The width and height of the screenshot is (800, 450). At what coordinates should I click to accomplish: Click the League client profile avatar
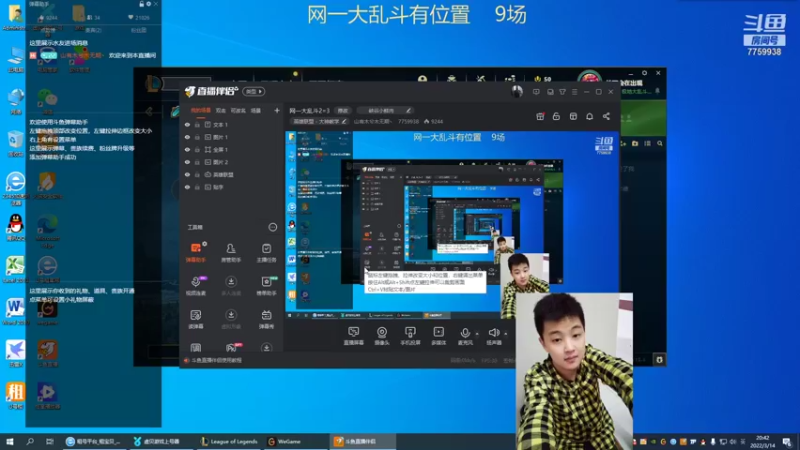coord(589,78)
